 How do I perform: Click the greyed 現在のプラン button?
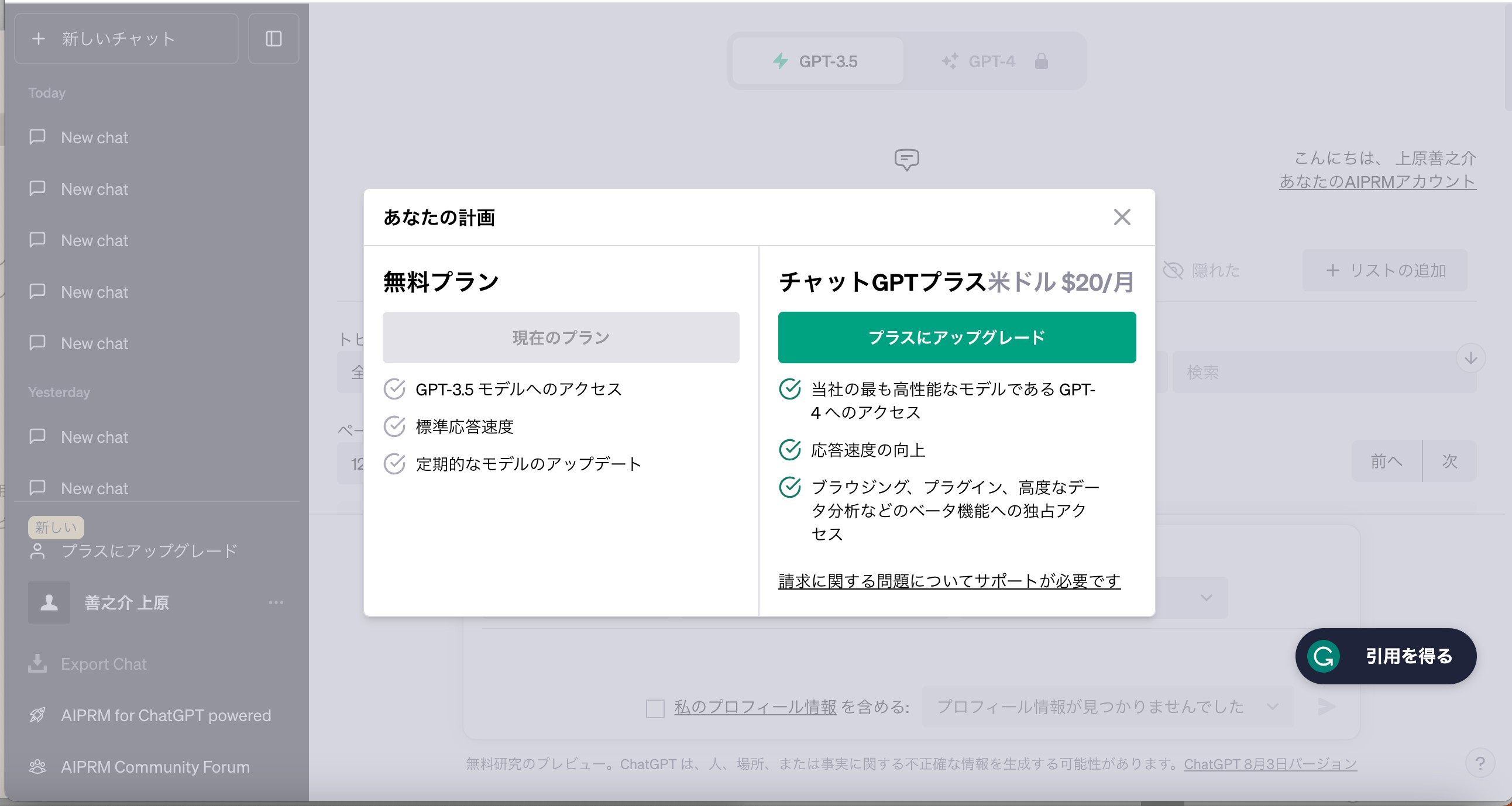(x=561, y=337)
